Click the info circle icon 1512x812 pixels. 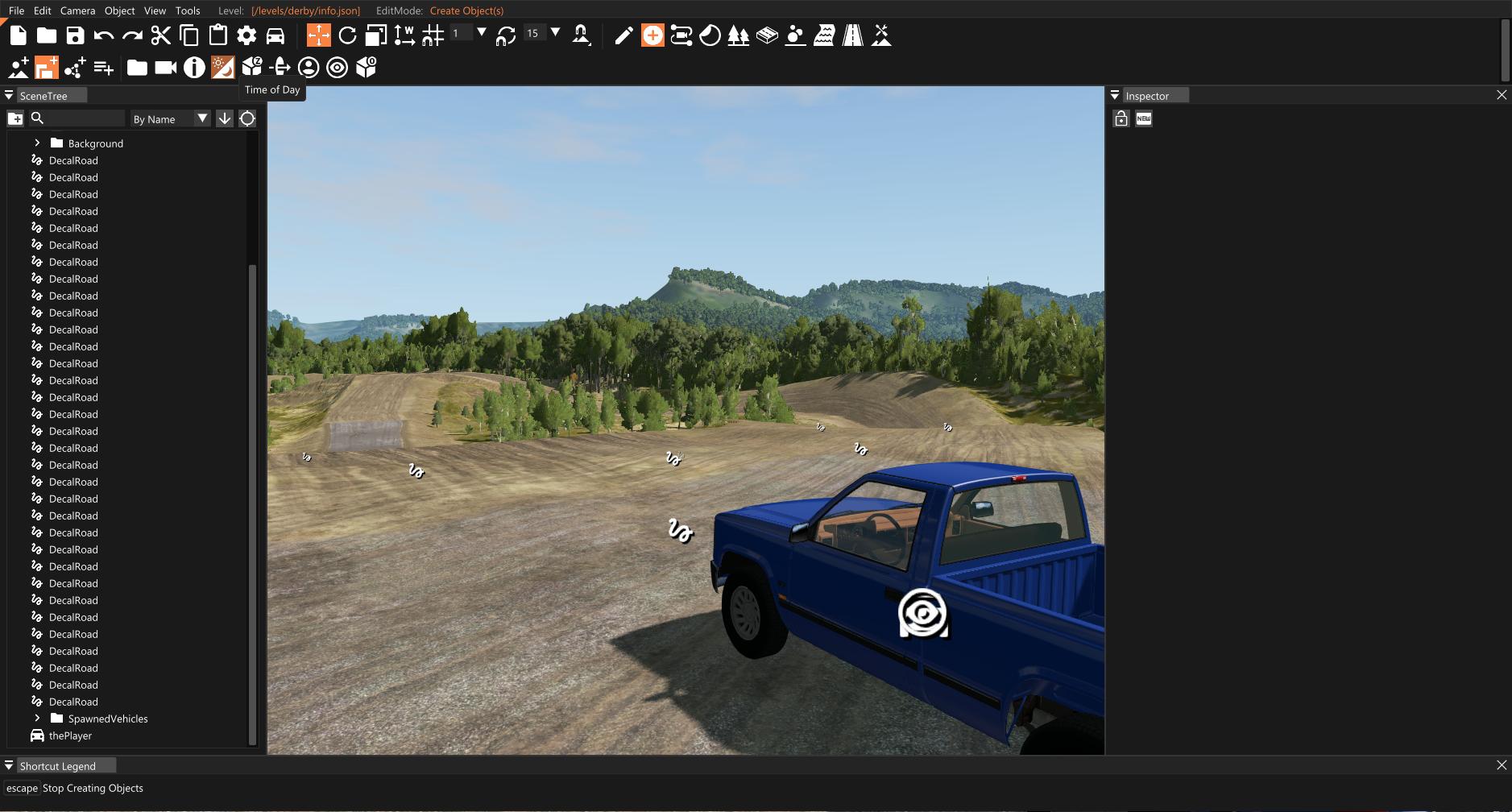194,68
